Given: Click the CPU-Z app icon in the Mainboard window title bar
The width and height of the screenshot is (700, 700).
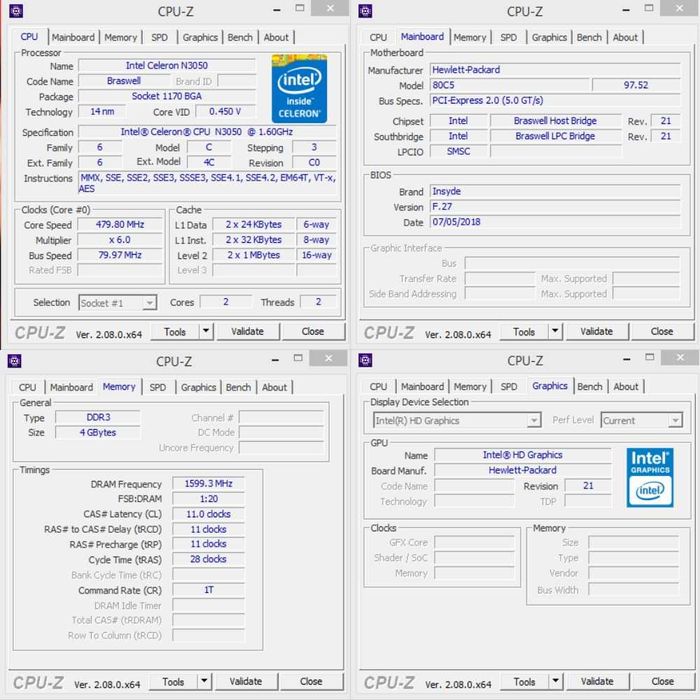Looking at the screenshot, I should [365, 11].
